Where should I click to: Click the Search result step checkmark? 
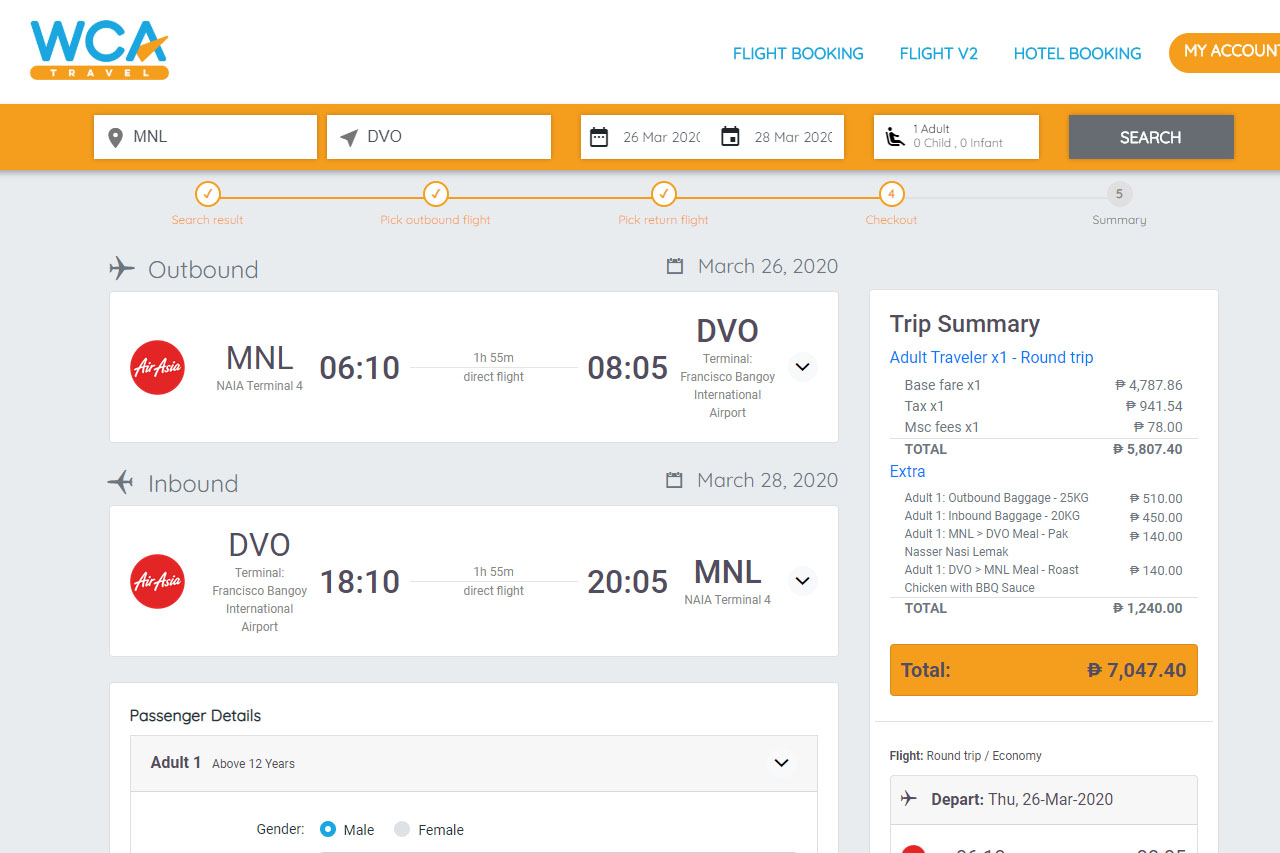pyautogui.click(x=207, y=193)
